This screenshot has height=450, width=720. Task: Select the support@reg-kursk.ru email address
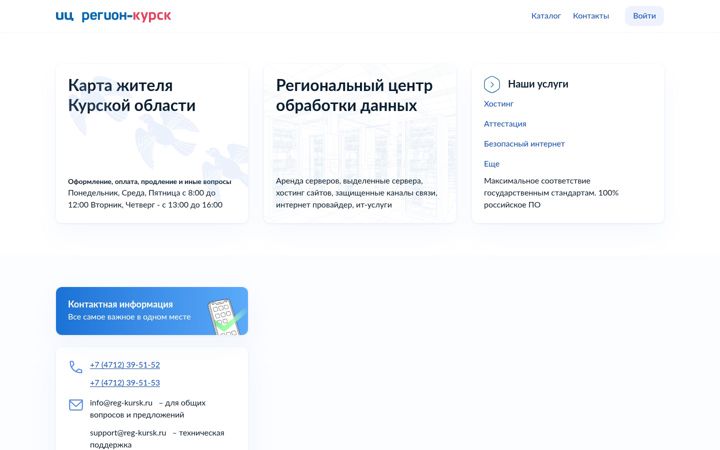coord(128,433)
